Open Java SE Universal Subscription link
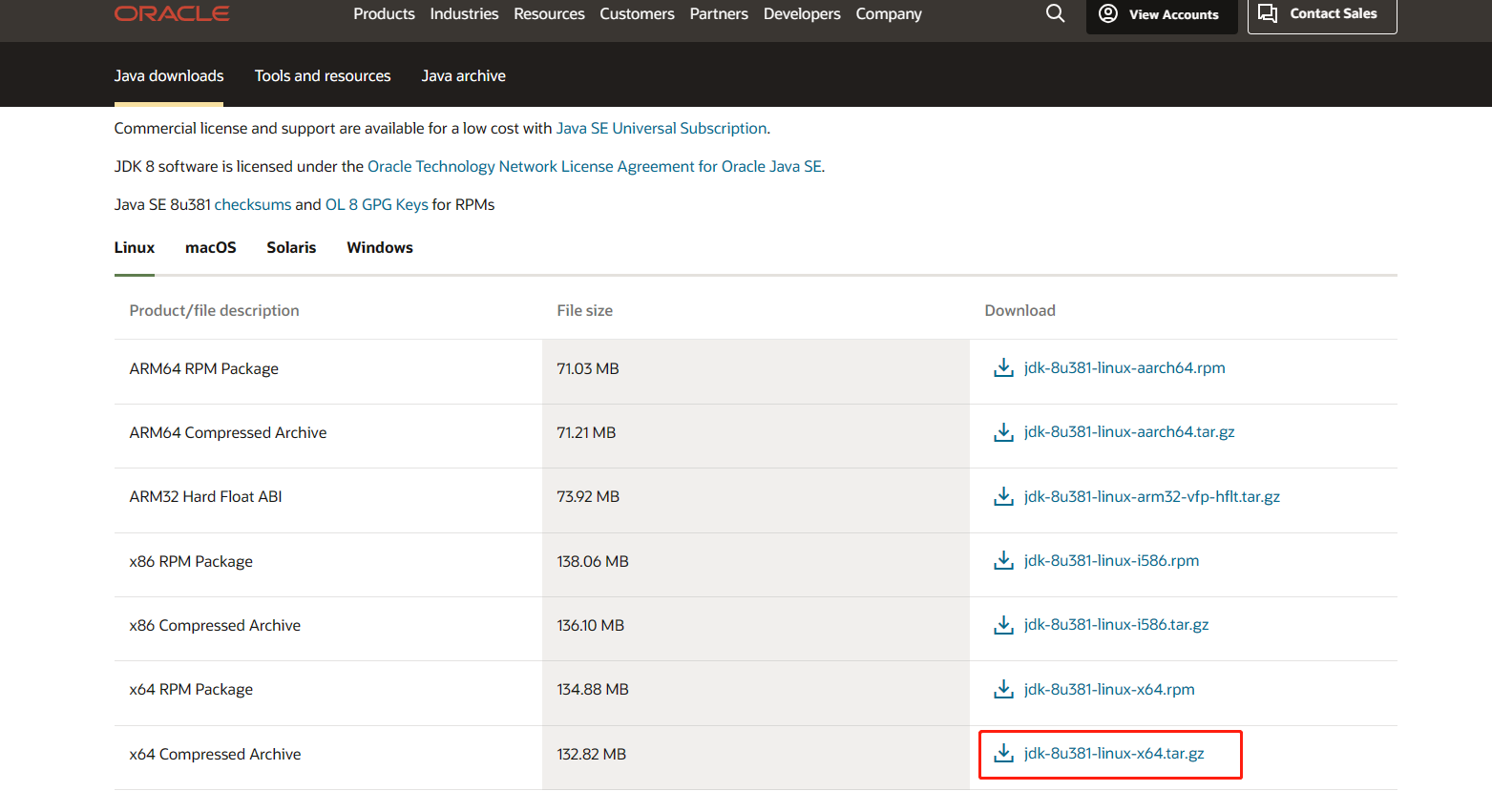 (662, 129)
